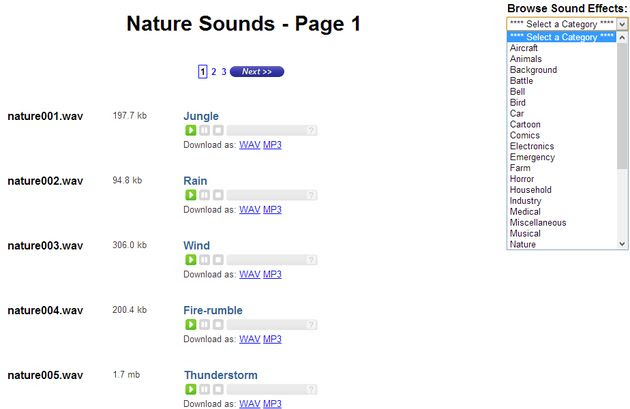This screenshot has height=409, width=630.
Task: Open the Thunderstorm sound title link
Action: tap(221, 375)
